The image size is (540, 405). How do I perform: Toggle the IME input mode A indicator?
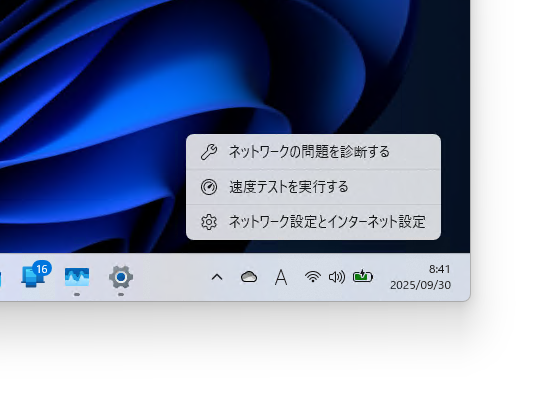(281, 277)
